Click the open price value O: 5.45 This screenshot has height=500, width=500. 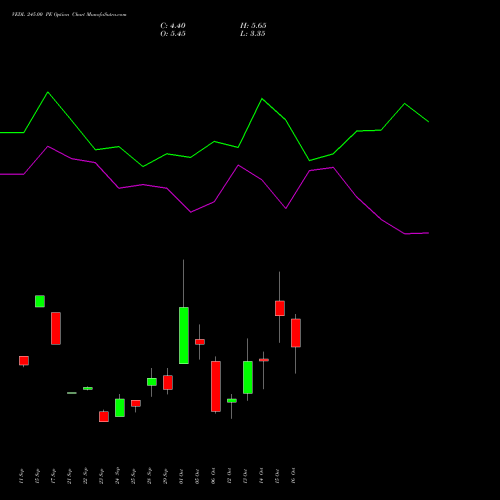point(173,34)
